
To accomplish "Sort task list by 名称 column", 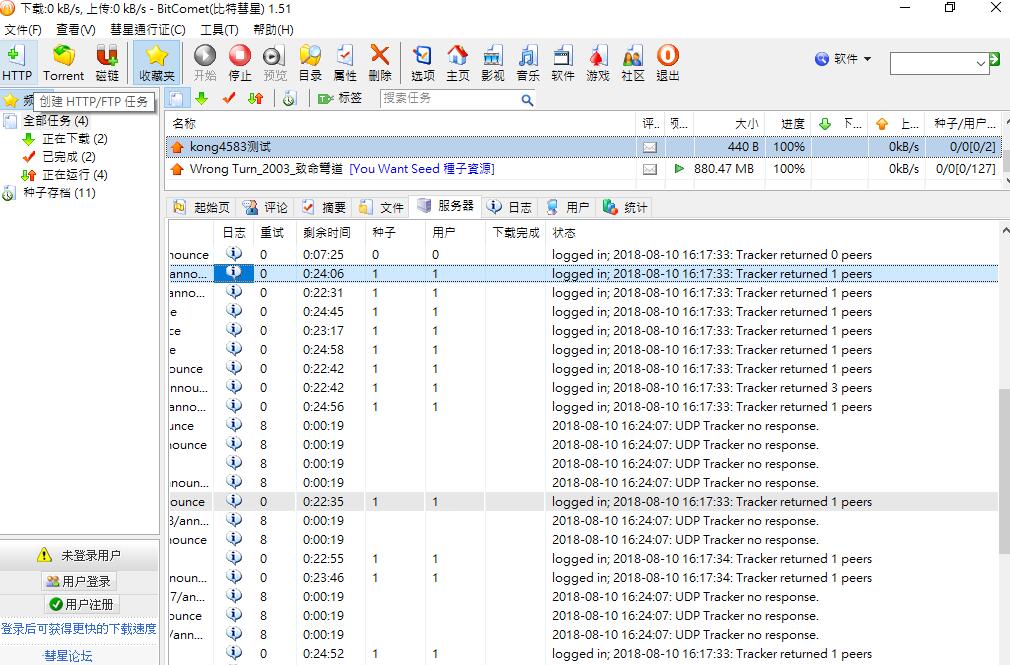I will pos(401,124).
